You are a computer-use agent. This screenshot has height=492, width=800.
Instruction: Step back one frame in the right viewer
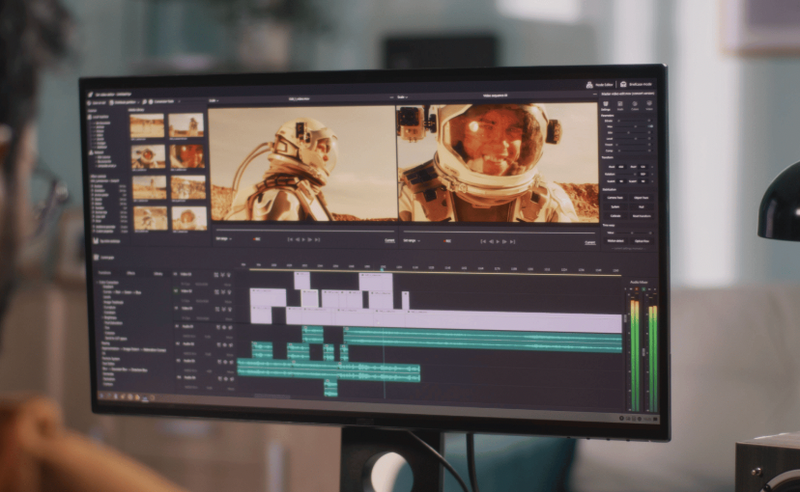point(490,241)
